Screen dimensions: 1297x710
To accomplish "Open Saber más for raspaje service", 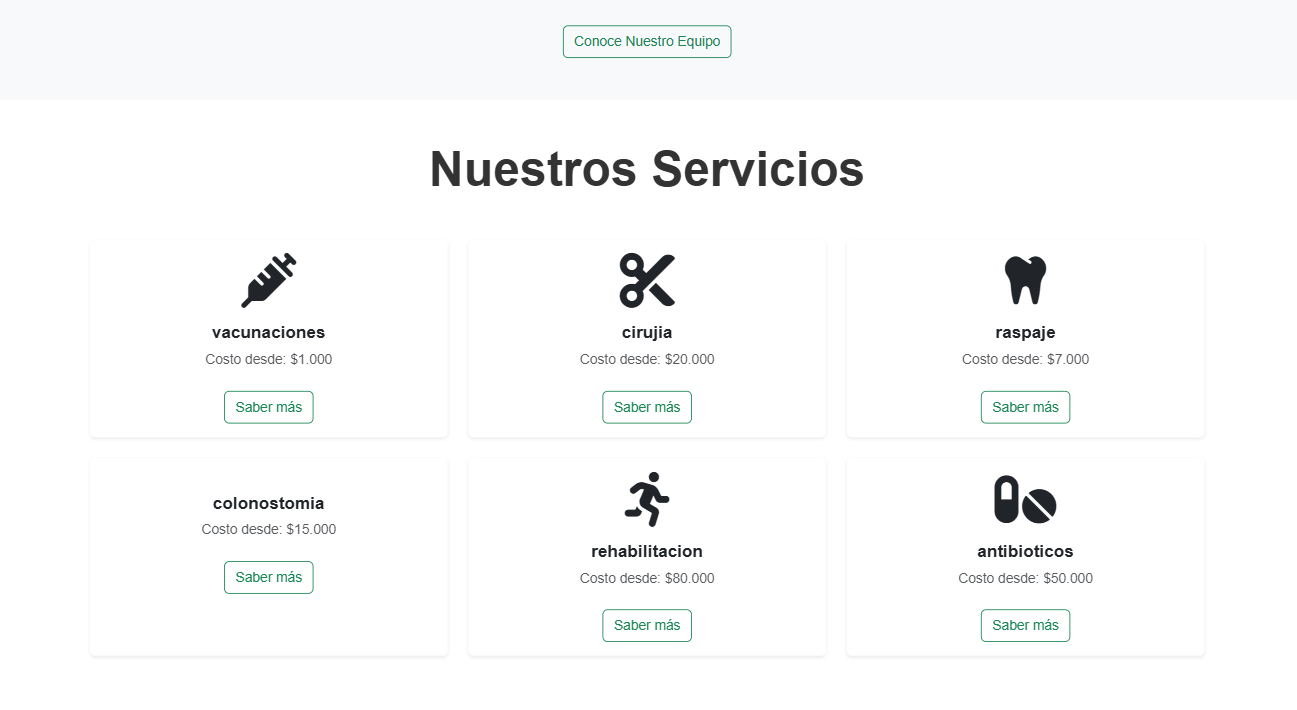I will pos(1025,407).
